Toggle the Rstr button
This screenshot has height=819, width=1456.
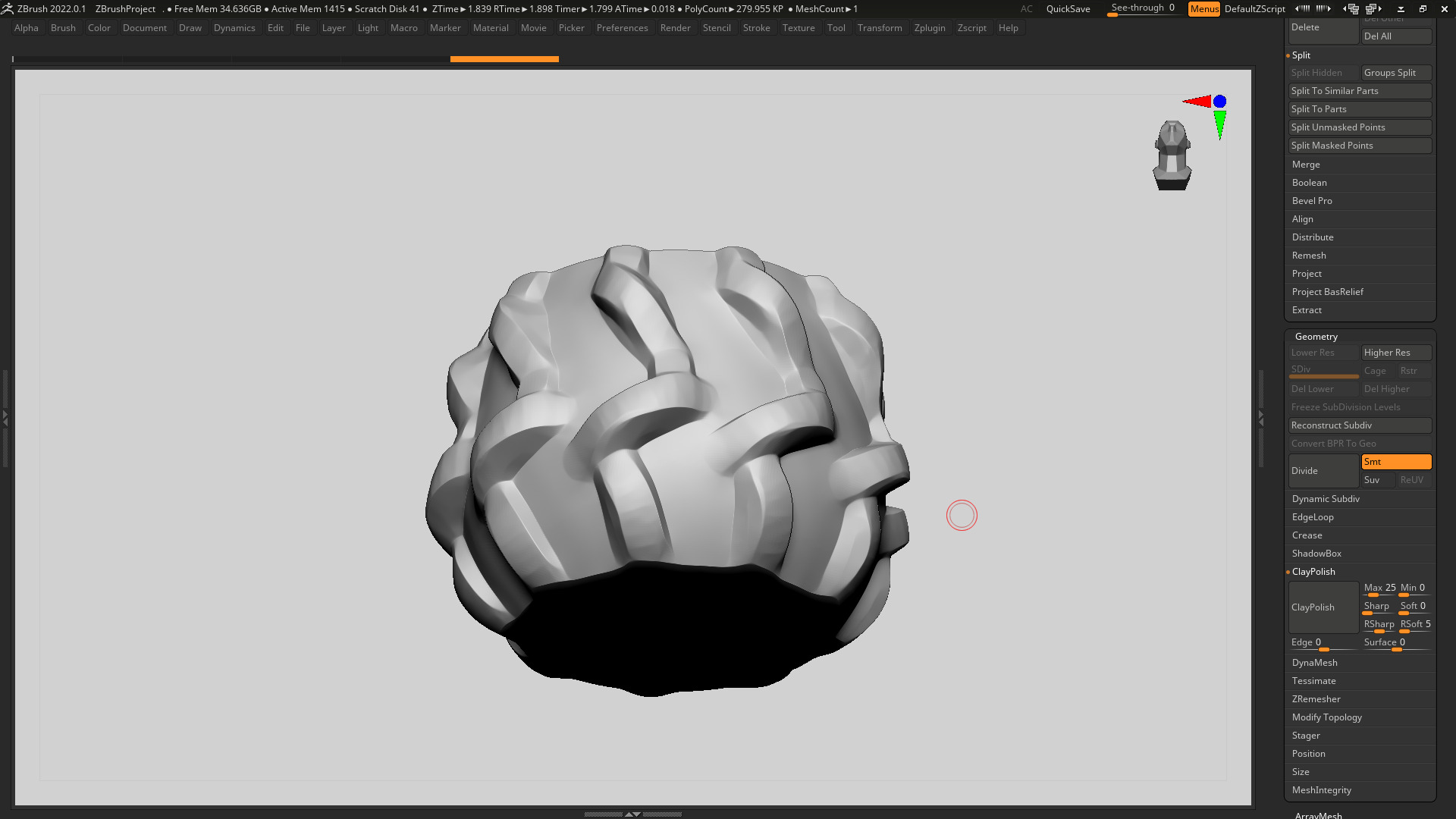pos(1414,371)
